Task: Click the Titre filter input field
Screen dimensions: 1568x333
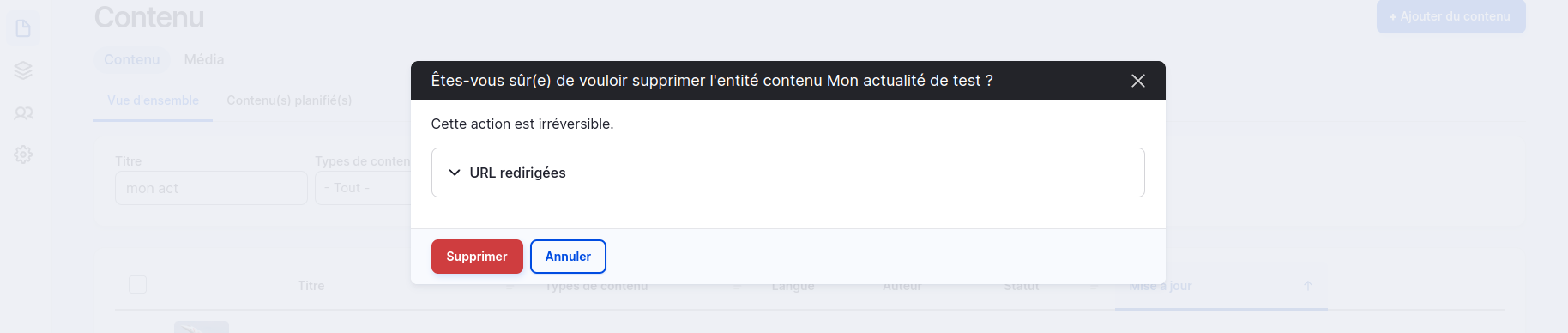Action: (211, 188)
